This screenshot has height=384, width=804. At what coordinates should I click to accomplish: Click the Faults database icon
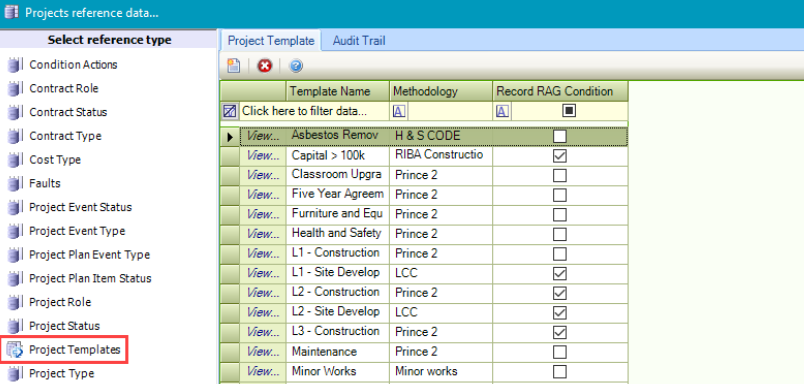coord(15,184)
